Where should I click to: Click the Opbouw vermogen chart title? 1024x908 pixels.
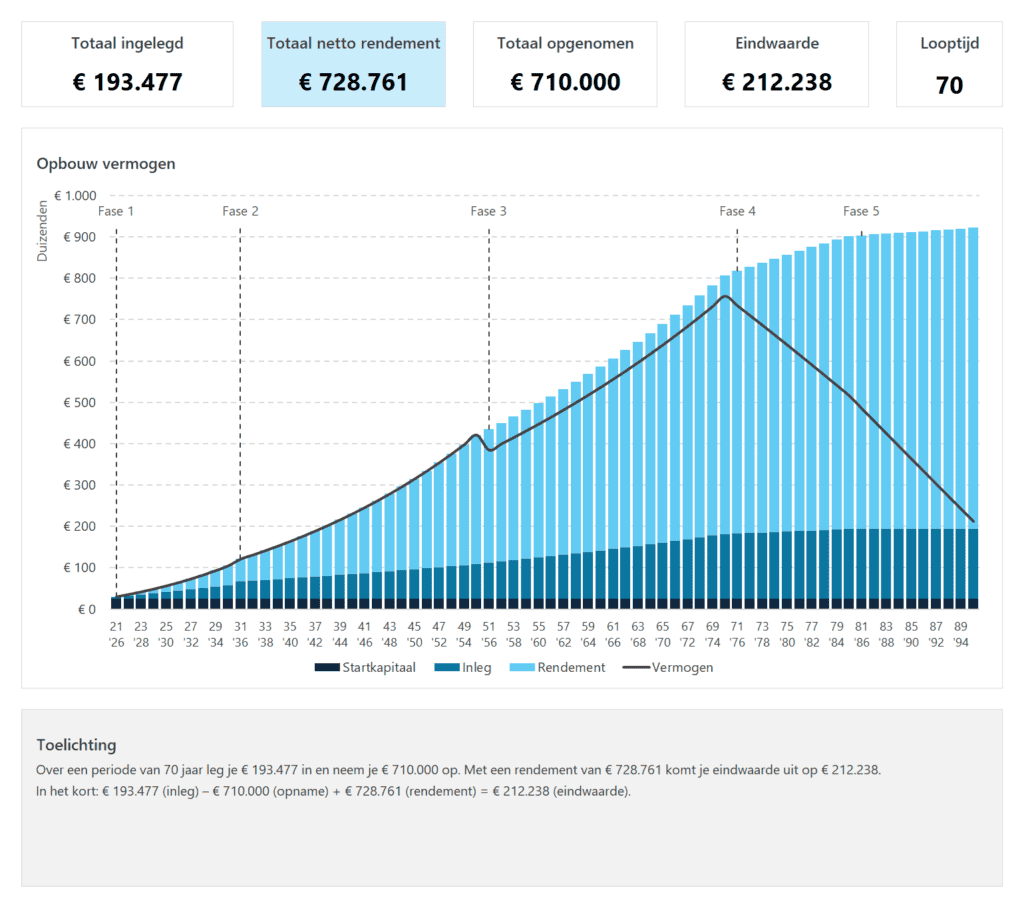pyautogui.click(x=106, y=163)
